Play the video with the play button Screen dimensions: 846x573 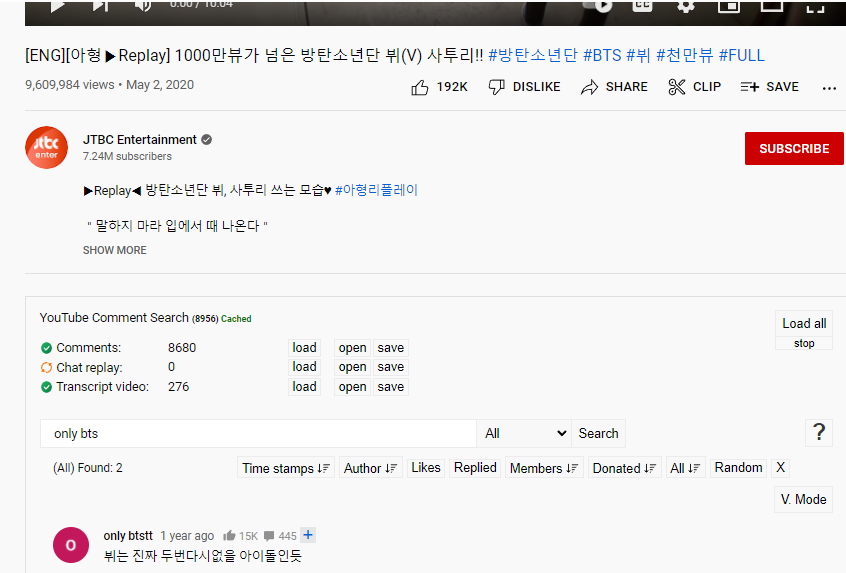click(57, 6)
